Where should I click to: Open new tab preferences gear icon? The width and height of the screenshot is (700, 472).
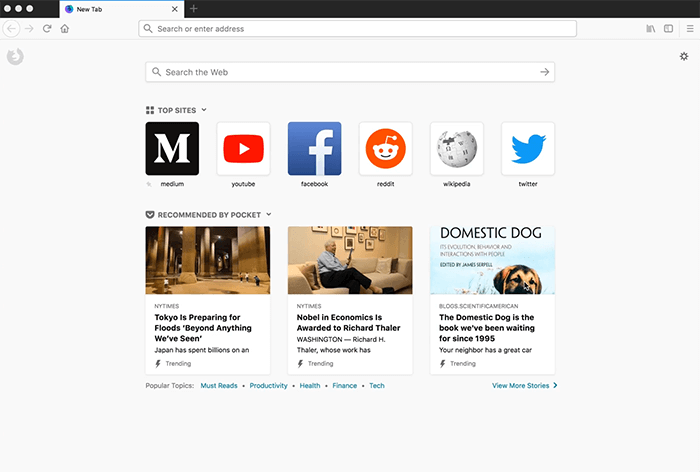pos(684,57)
